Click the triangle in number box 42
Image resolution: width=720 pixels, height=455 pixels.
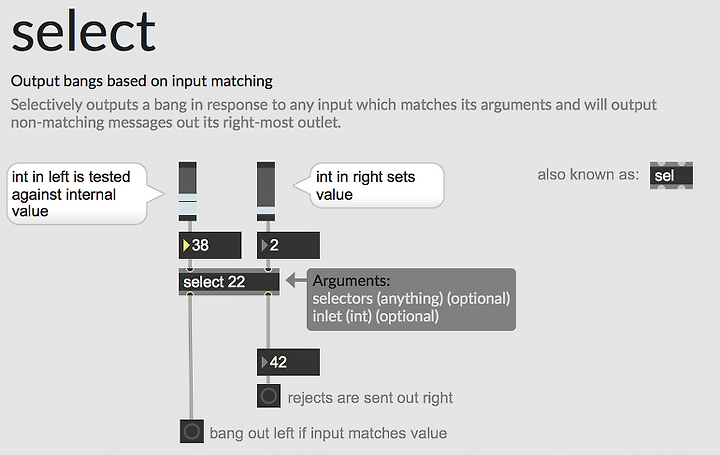click(x=264, y=362)
